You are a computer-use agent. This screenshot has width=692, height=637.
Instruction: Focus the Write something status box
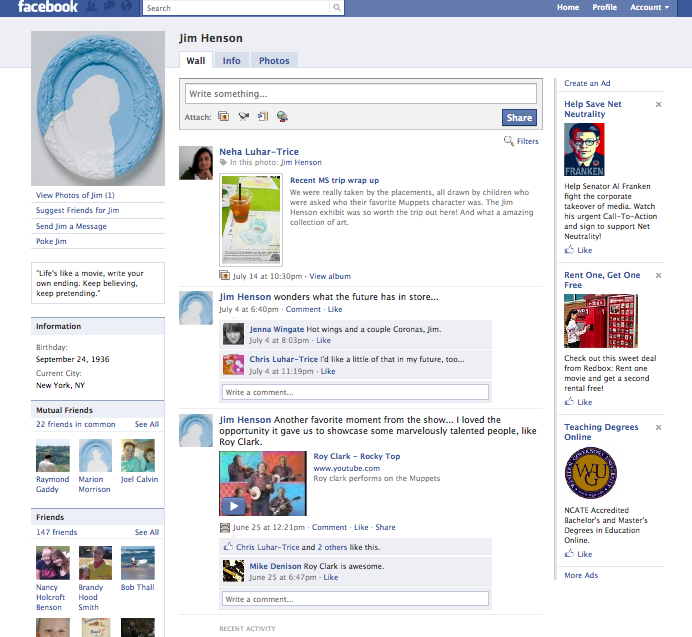[x=361, y=94]
